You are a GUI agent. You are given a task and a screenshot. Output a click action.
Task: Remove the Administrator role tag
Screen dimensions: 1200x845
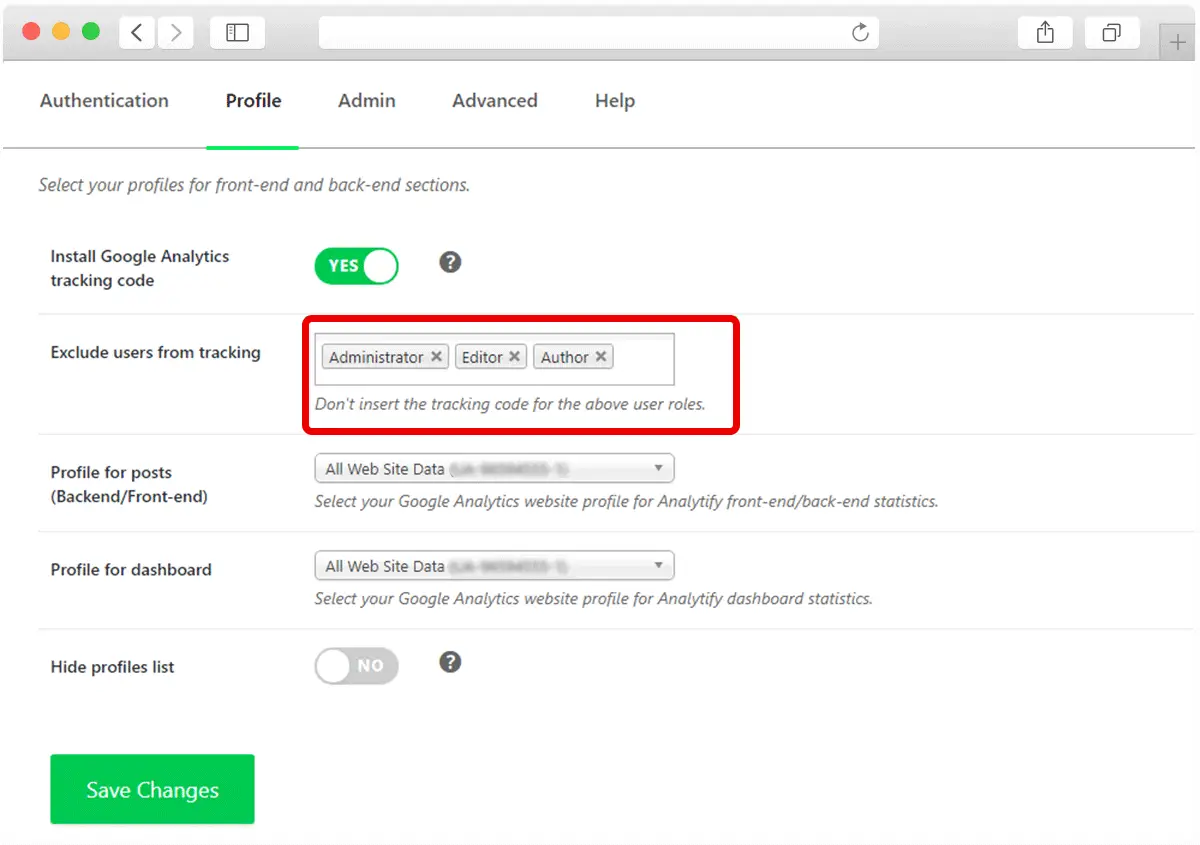pos(437,357)
